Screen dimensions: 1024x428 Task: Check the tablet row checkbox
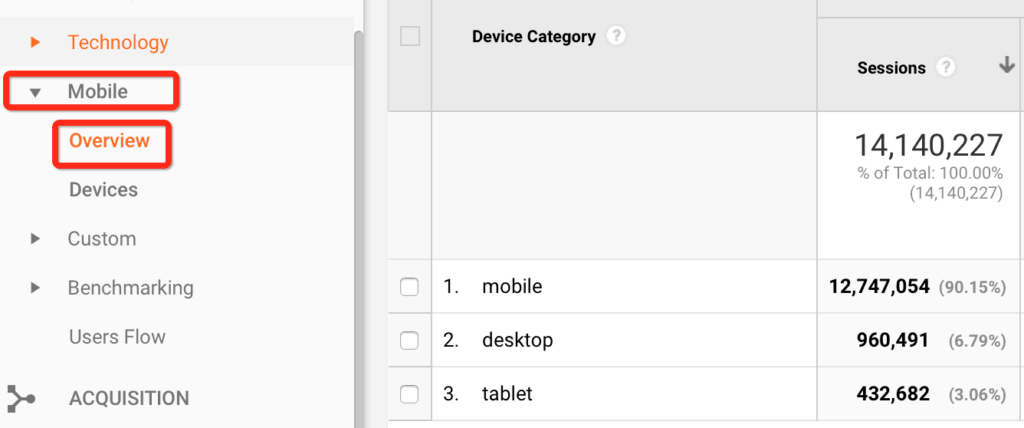[x=409, y=394]
